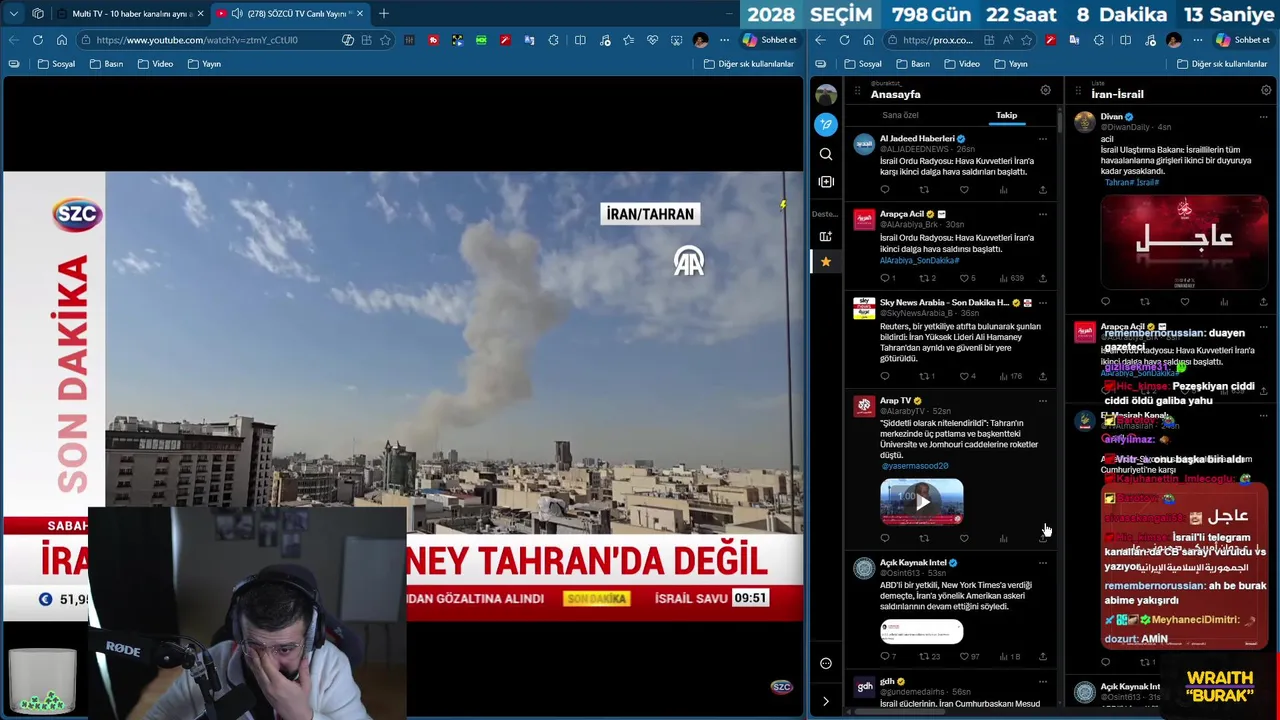Open the new deck icon under Deste
Image resolution: width=1280 pixels, height=720 pixels.
(x=825, y=236)
